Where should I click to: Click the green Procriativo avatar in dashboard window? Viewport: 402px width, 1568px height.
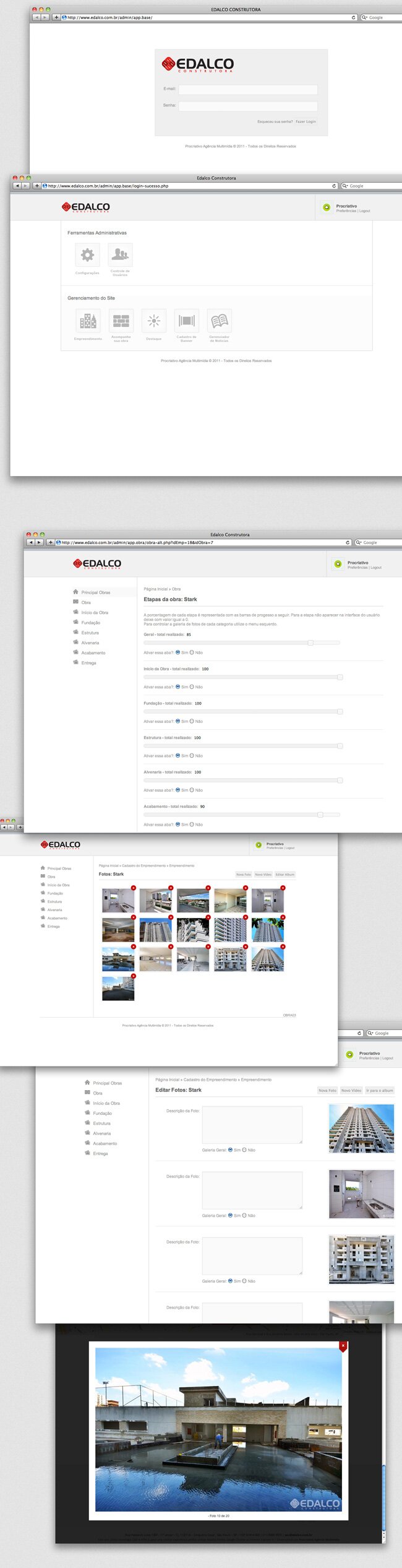pos(327,207)
